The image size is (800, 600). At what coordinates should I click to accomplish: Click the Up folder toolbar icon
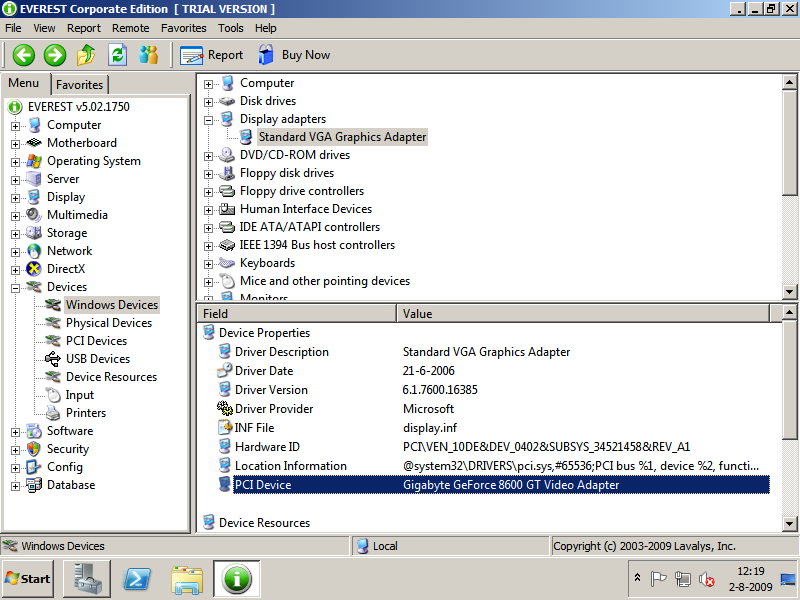(86, 55)
